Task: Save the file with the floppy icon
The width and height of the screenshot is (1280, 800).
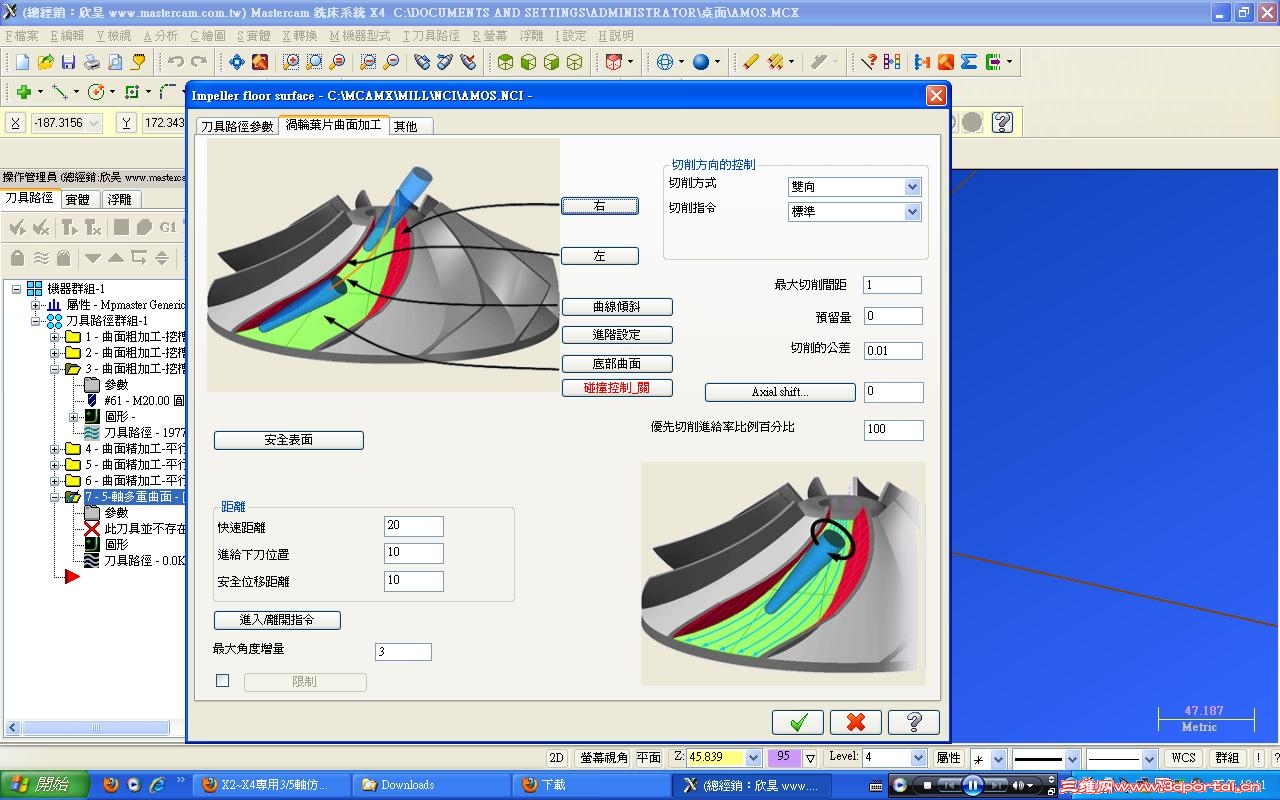Action: click(68, 62)
